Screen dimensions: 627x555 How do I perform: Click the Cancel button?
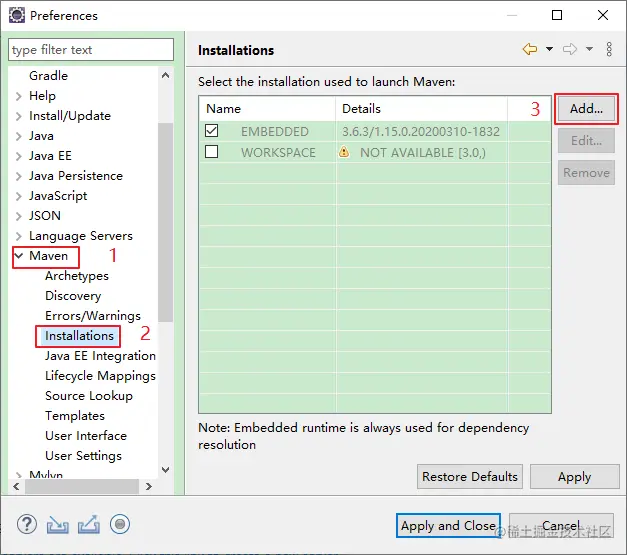pos(561,525)
